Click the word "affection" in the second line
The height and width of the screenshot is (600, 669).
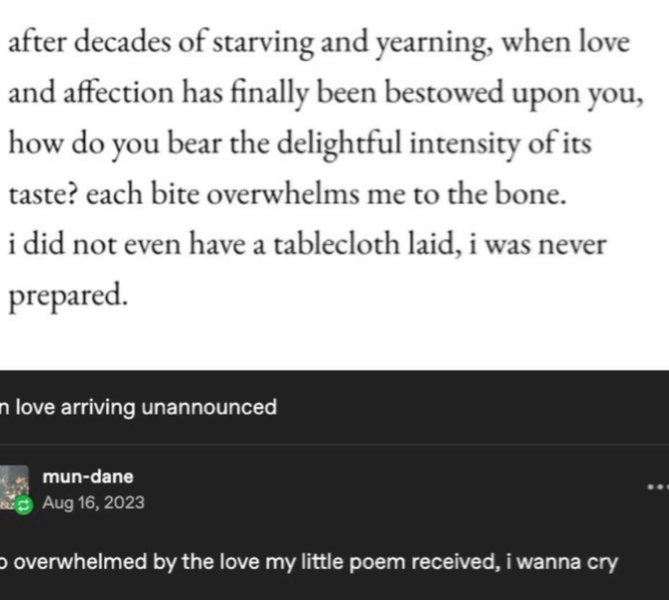[x=118, y=93]
